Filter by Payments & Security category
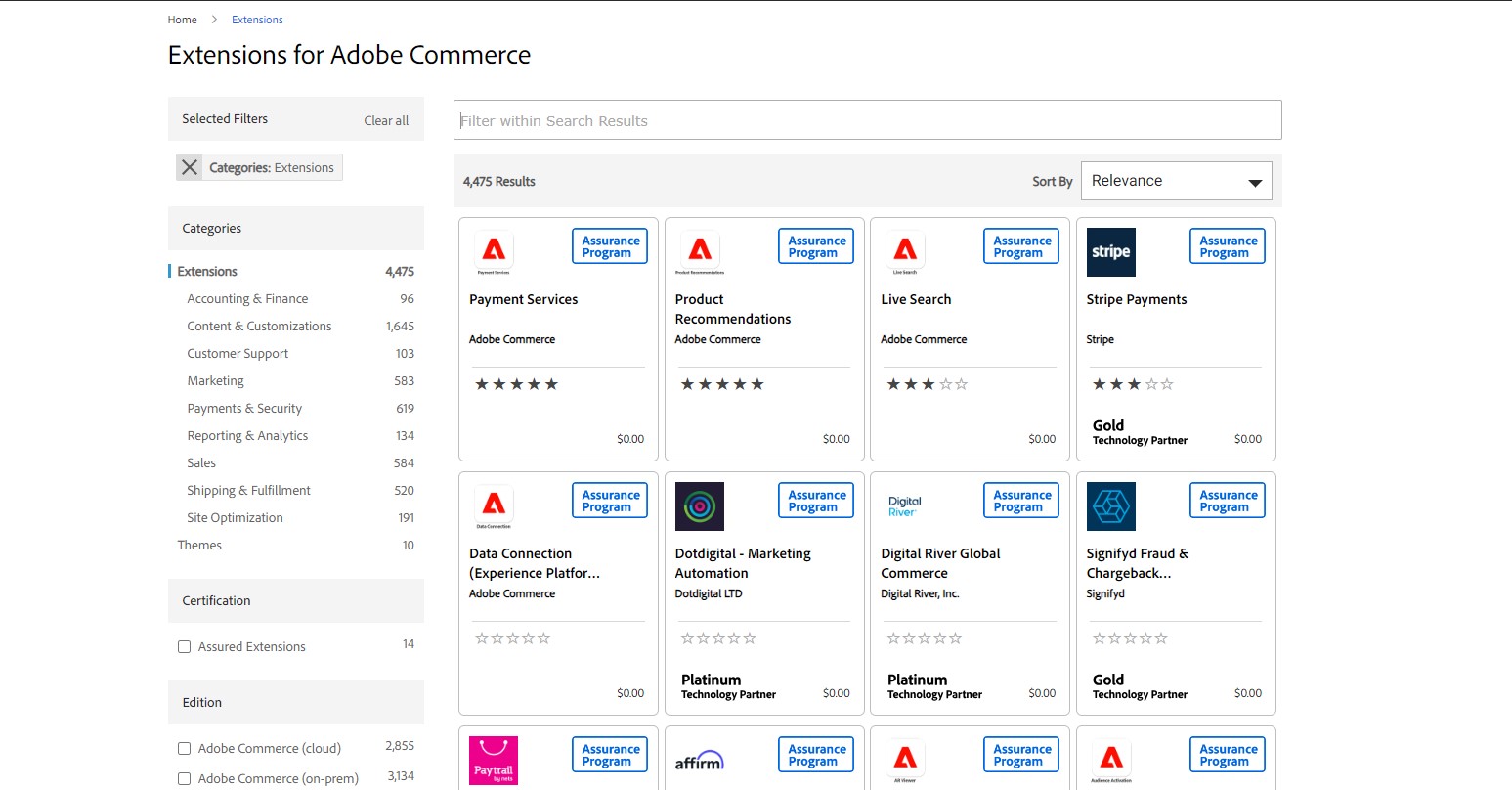Screen dimensions: 1512x790 coord(244,408)
